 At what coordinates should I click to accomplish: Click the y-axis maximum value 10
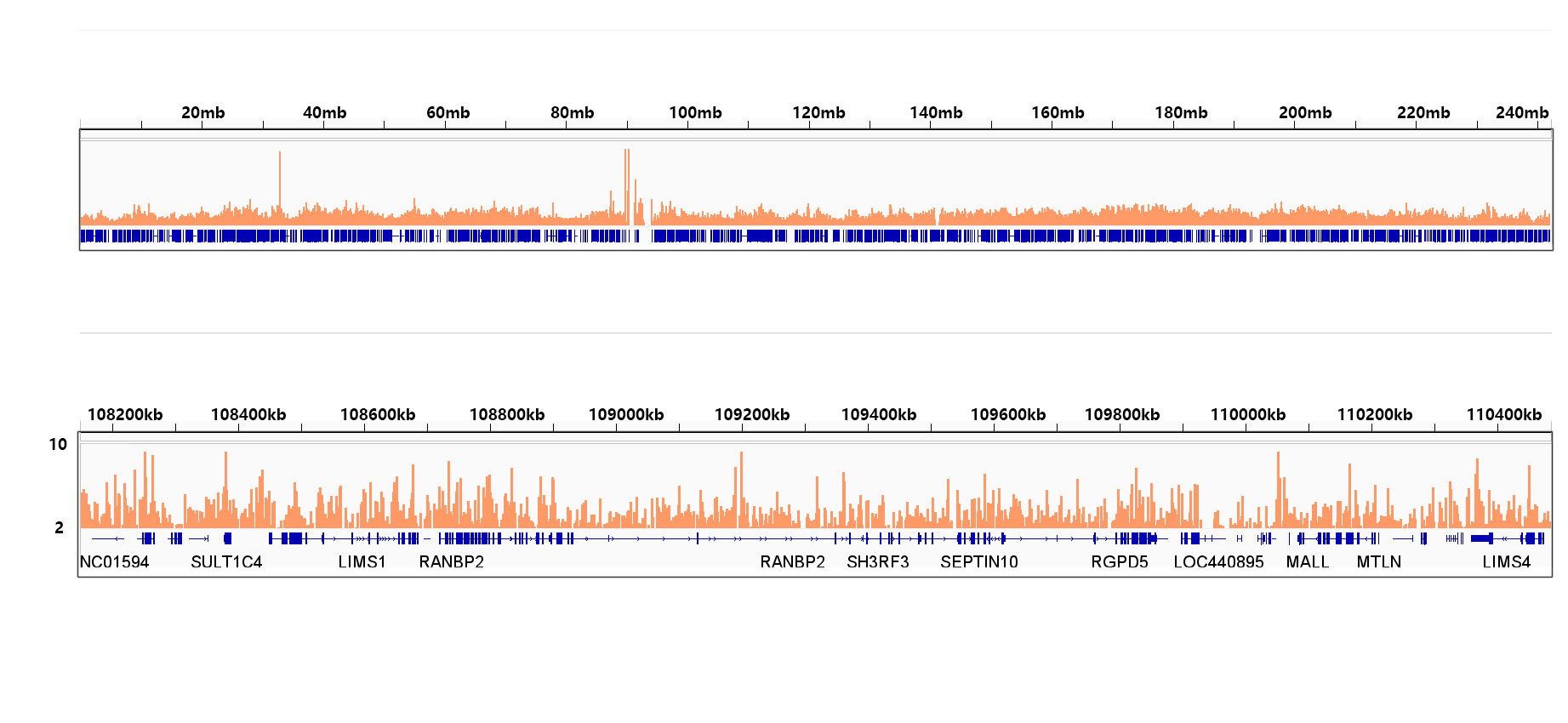click(58, 444)
